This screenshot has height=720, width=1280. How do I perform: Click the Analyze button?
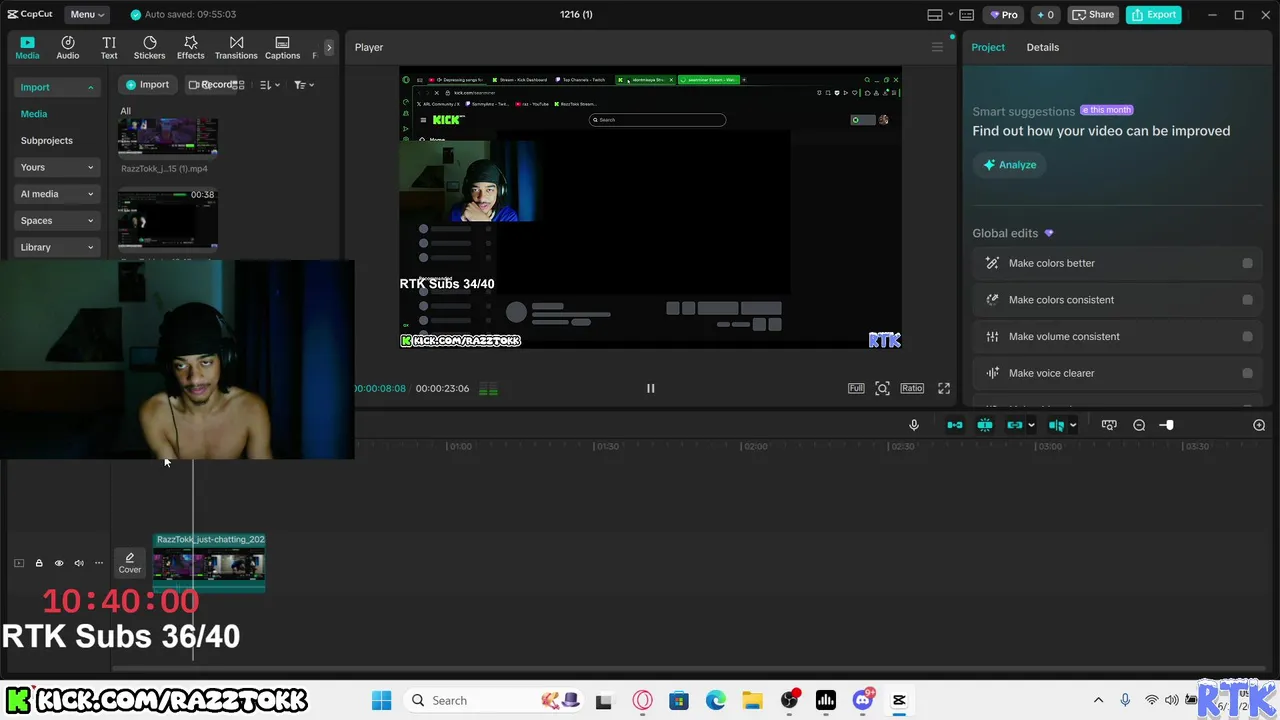[1009, 165]
